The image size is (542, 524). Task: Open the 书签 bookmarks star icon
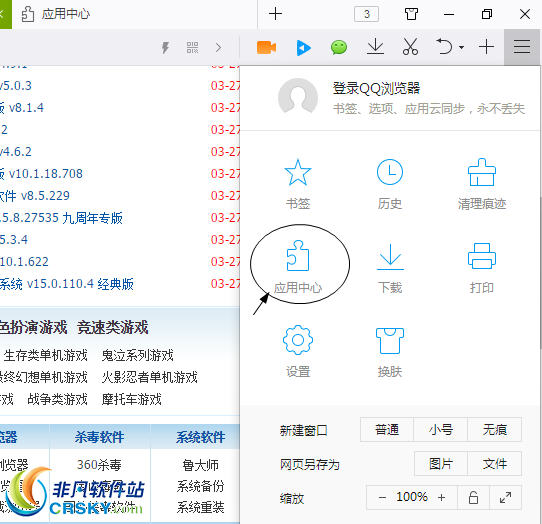[x=298, y=172]
